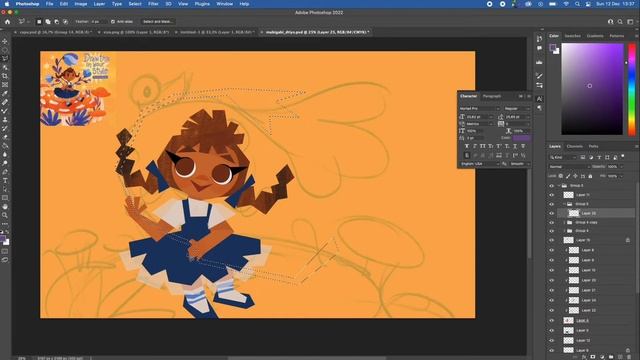Select the Eyedropper tool
Viewport: 640px width, 360px height.
click(x=5, y=93)
